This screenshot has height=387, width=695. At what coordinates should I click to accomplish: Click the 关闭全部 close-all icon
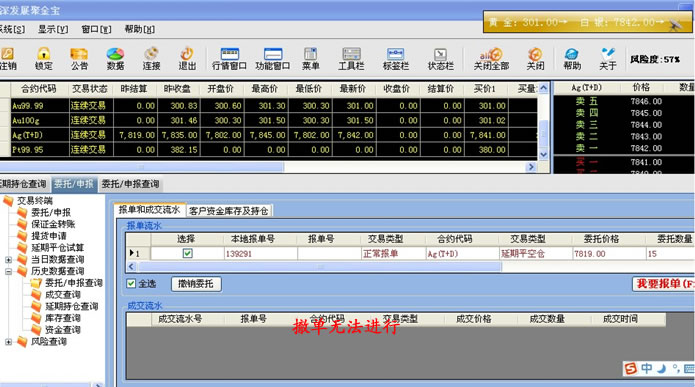point(491,59)
